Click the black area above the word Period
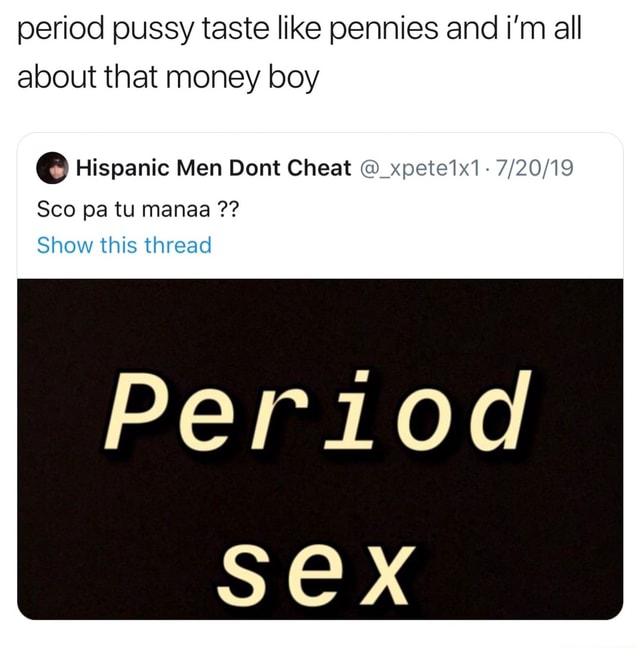Screen dimensions: 640x648 click(x=320, y=322)
